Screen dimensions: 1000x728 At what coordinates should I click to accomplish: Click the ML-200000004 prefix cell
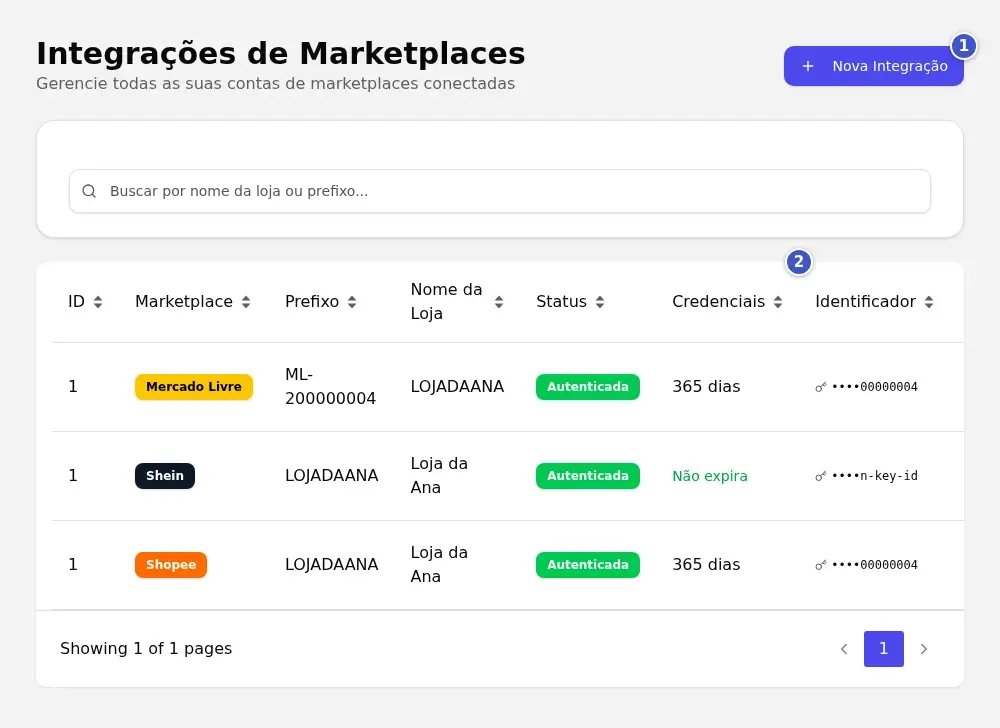coord(330,387)
